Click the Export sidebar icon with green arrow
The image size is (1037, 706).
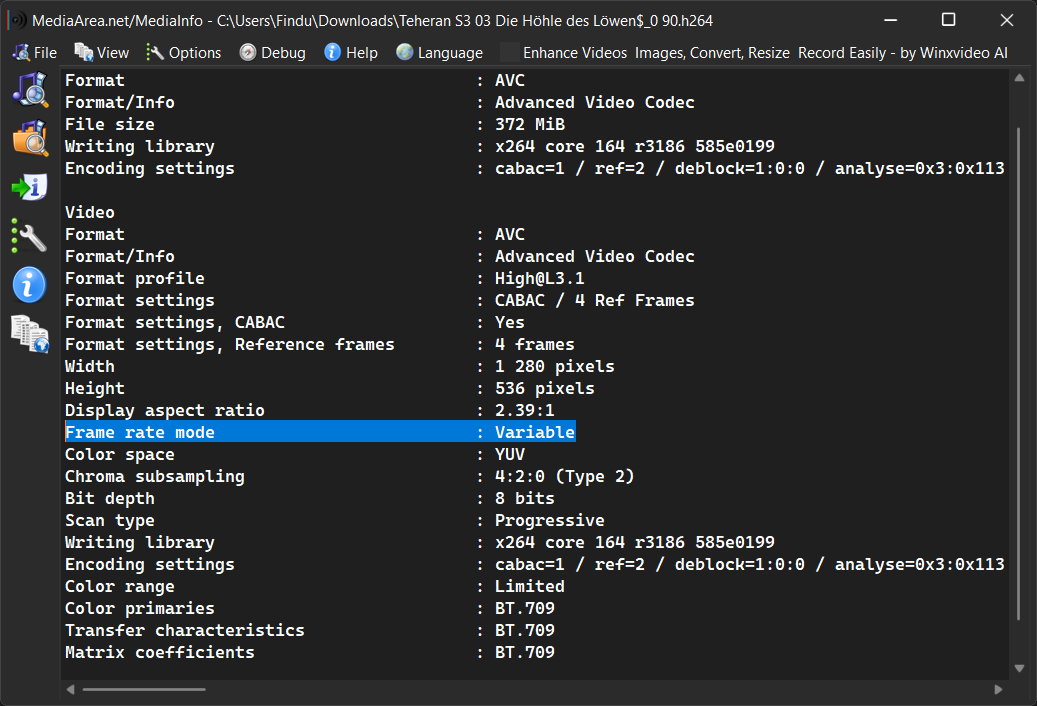(x=30, y=186)
